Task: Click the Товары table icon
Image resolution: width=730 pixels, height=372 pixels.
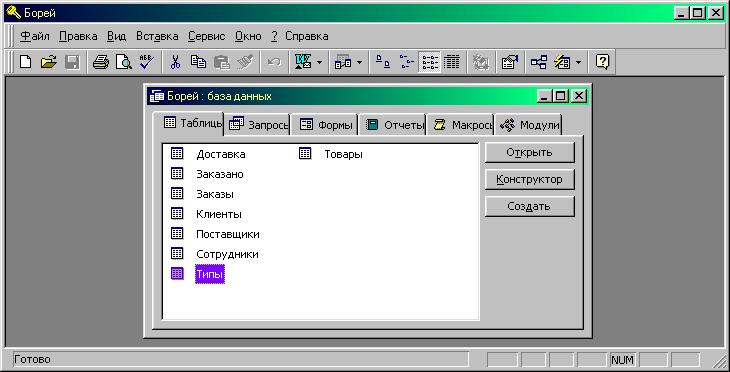Action: point(305,153)
